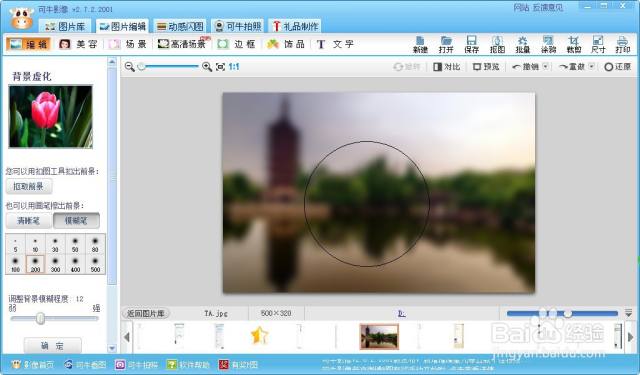640x375 pixels.
Task: Select the 裁剪 crop tool icon
Action: coord(573,44)
